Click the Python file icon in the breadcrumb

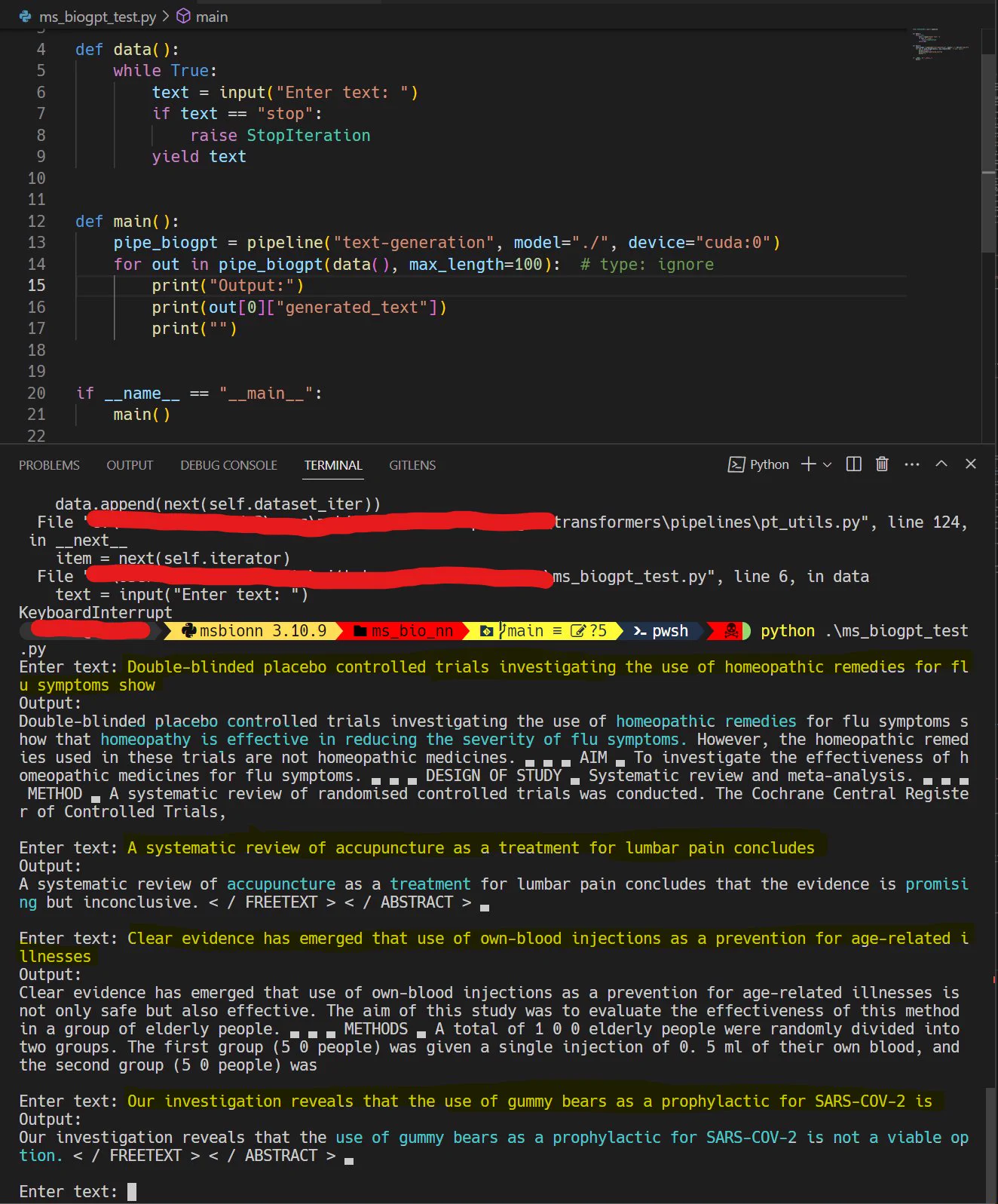click(26, 16)
